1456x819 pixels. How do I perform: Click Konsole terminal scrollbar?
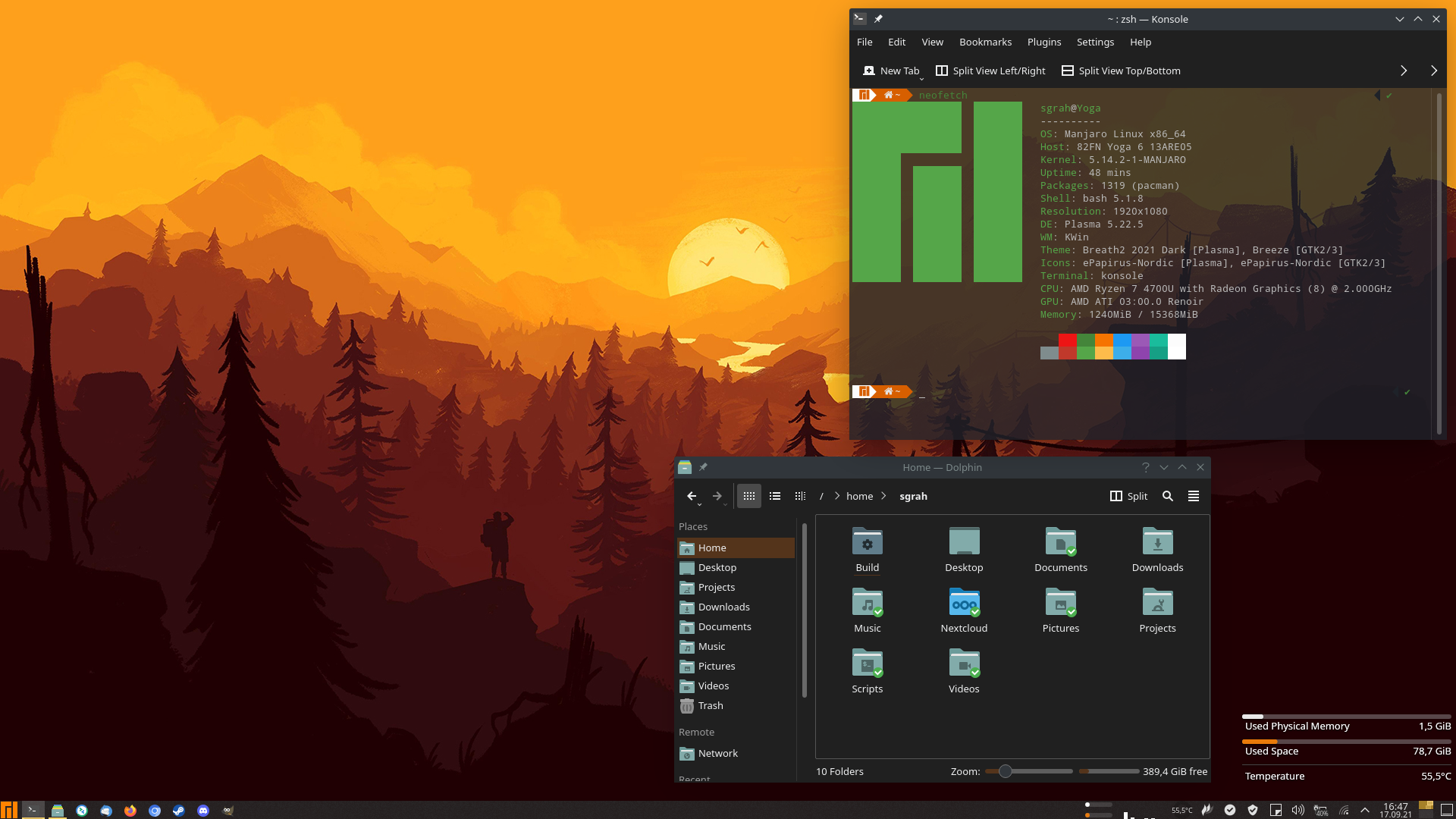click(x=1439, y=264)
